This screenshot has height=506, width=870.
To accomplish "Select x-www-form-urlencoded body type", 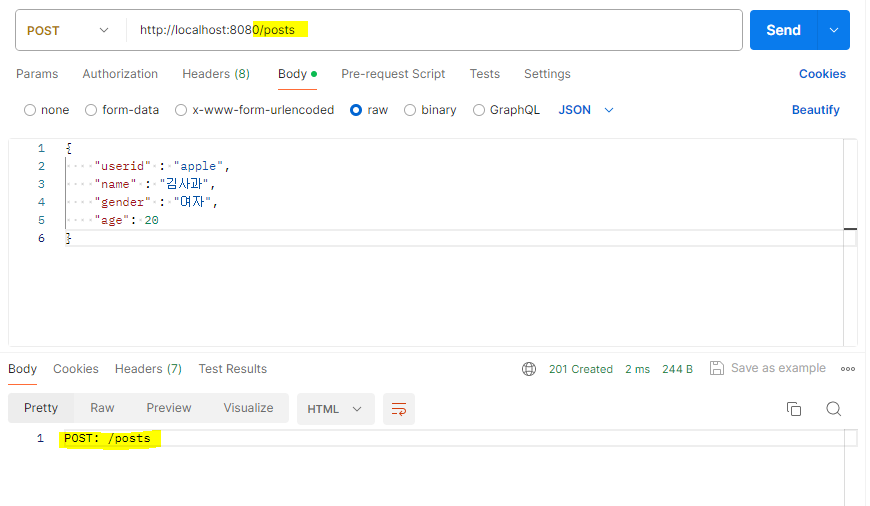I will (255, 110).
